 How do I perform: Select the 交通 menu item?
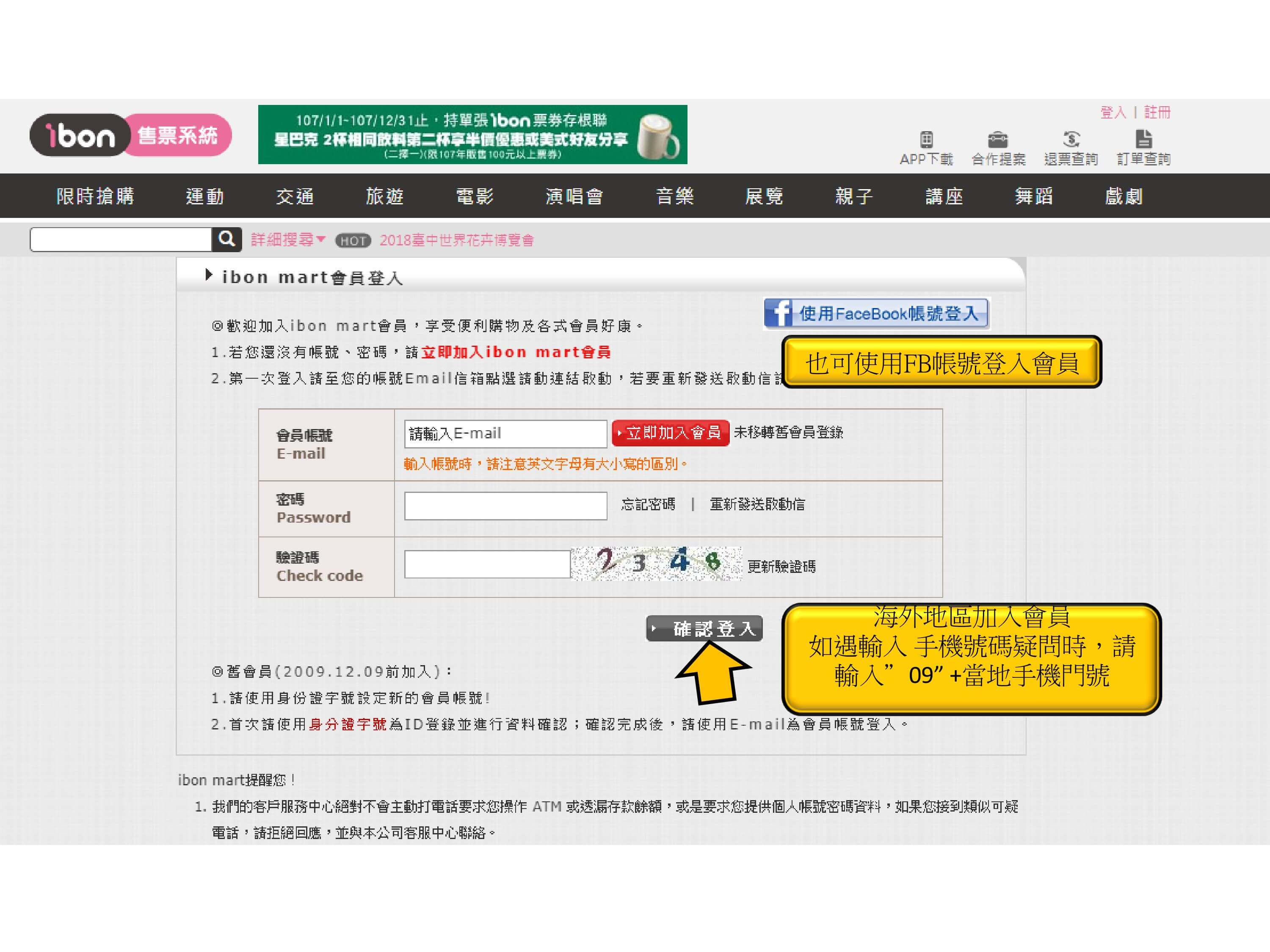point(295,196)
